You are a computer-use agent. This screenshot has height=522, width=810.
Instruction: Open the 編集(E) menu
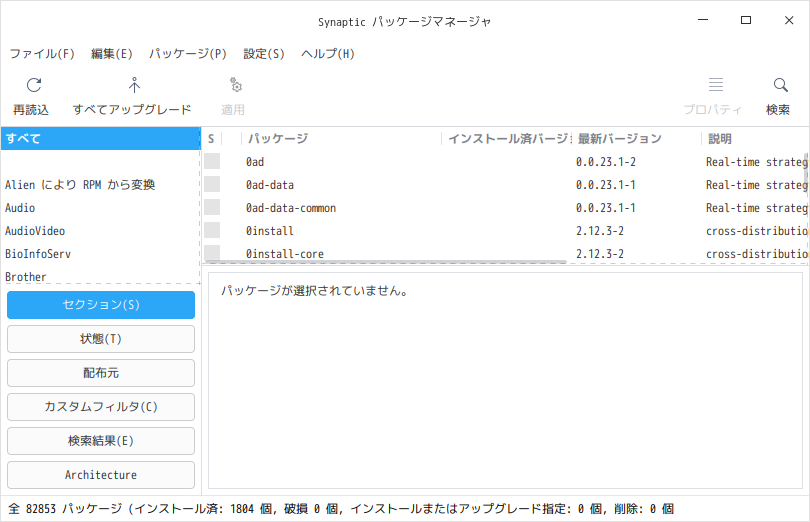pyautogui.click(x=112, y=54)
